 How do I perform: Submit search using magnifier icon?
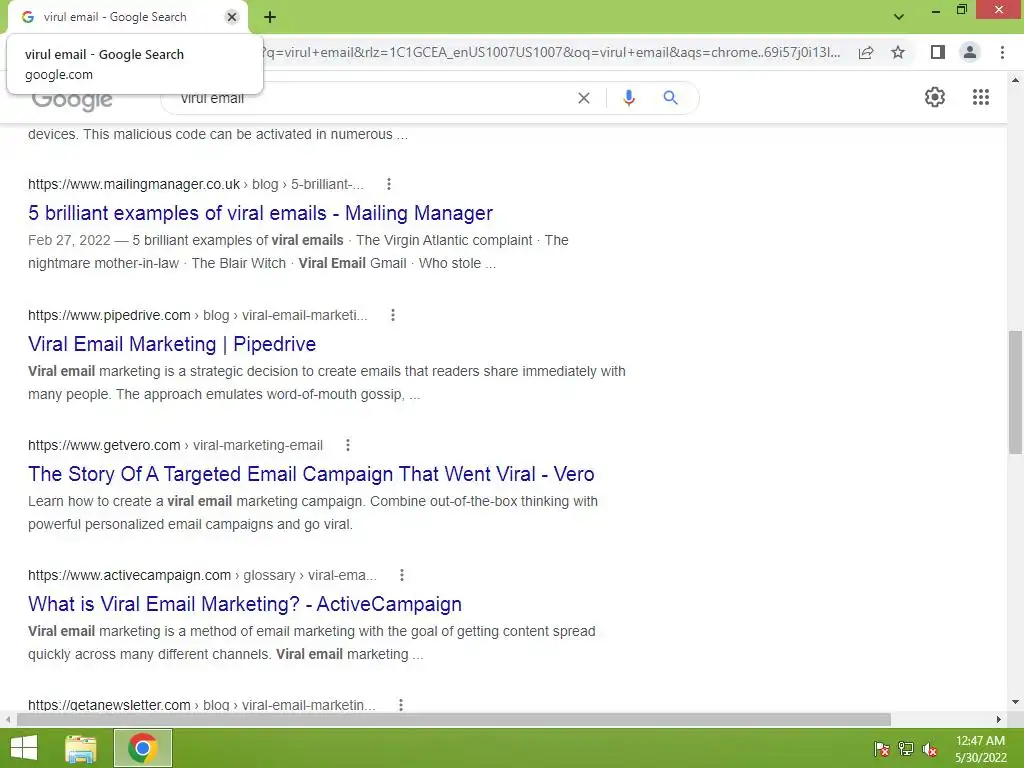[x=670, y=98]
